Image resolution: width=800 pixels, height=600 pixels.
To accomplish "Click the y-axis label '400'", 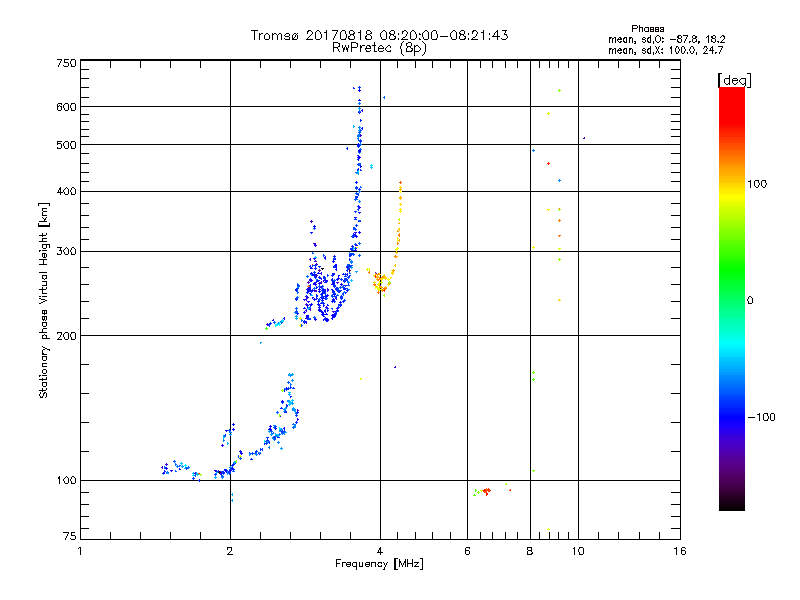I will point(66,191).
